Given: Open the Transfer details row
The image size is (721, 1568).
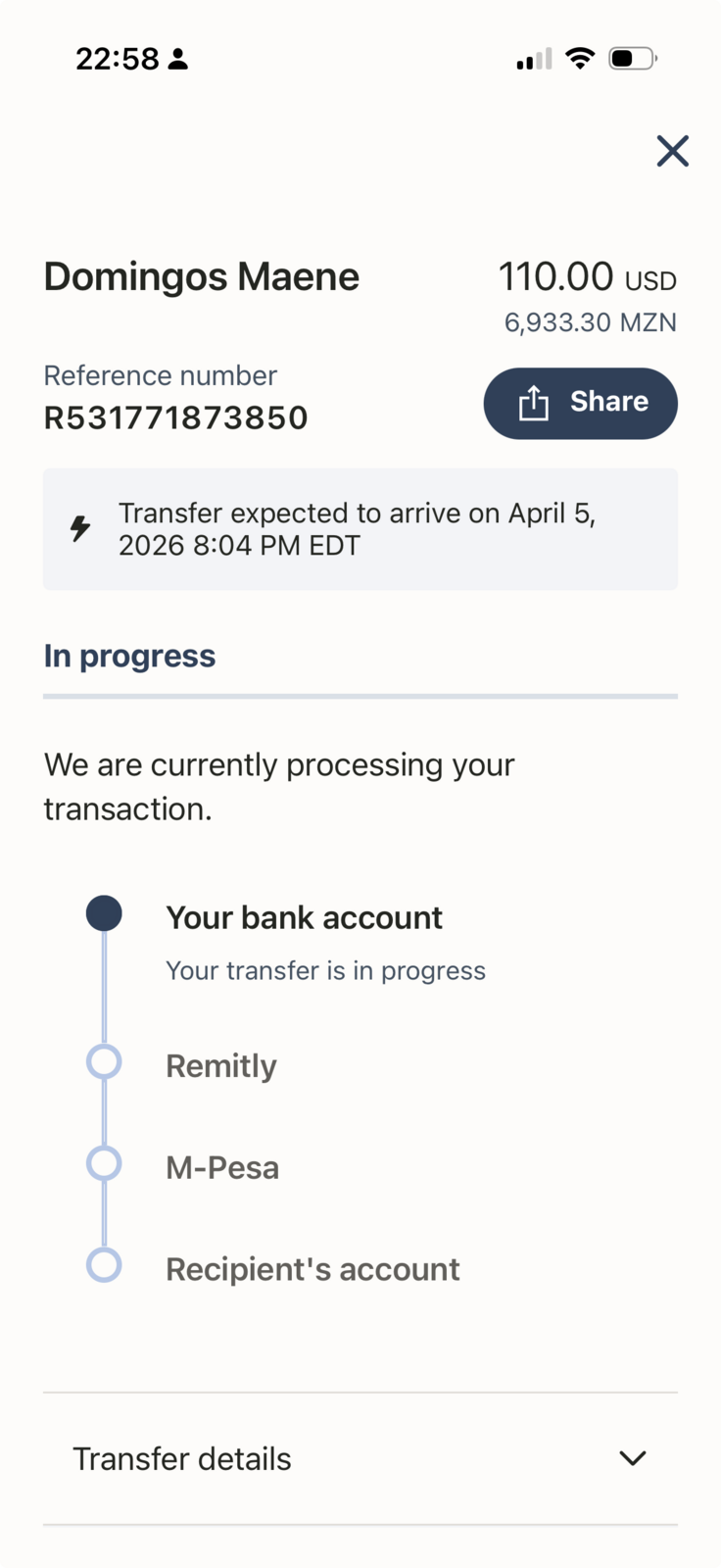Looking at the screenshot, I should tap(360, 1458).
